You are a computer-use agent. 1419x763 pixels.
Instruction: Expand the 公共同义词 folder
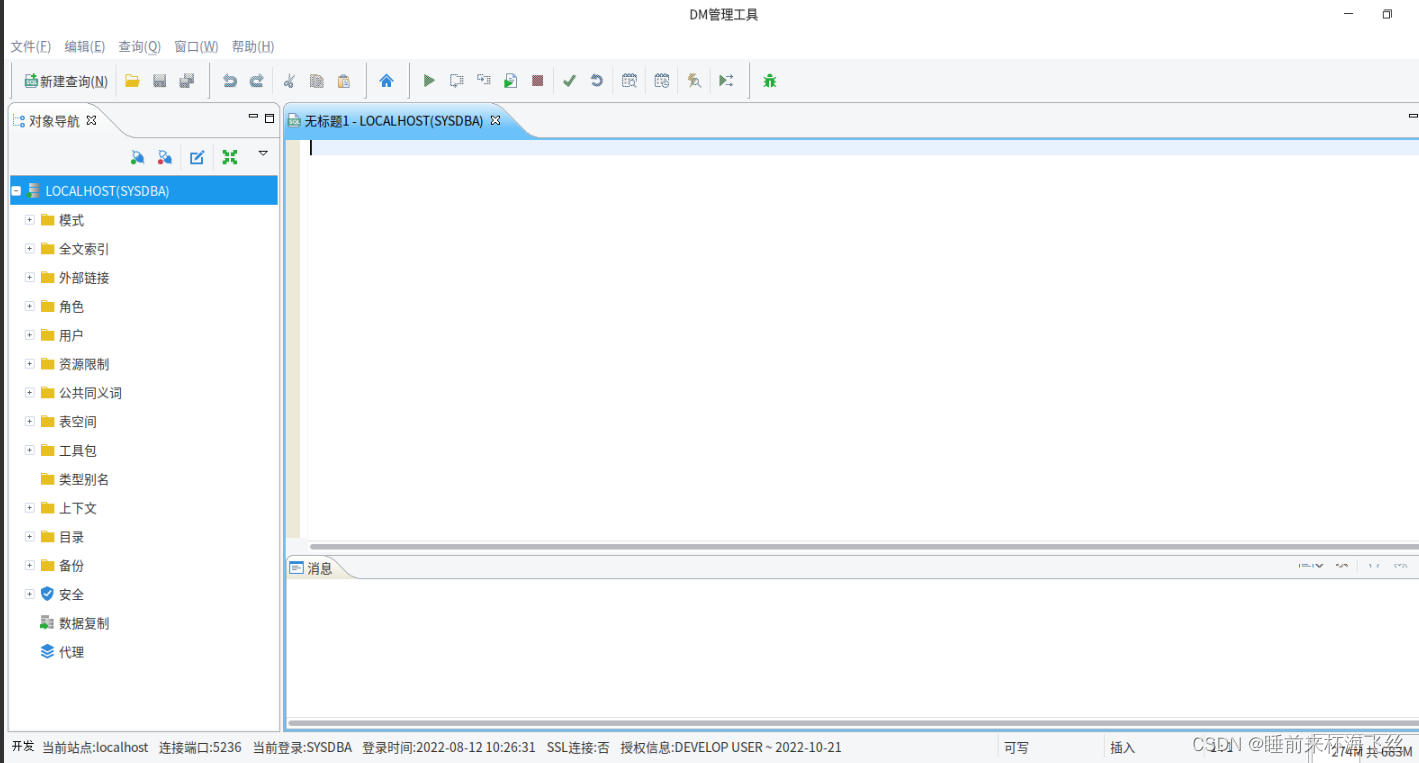[30, 392]
